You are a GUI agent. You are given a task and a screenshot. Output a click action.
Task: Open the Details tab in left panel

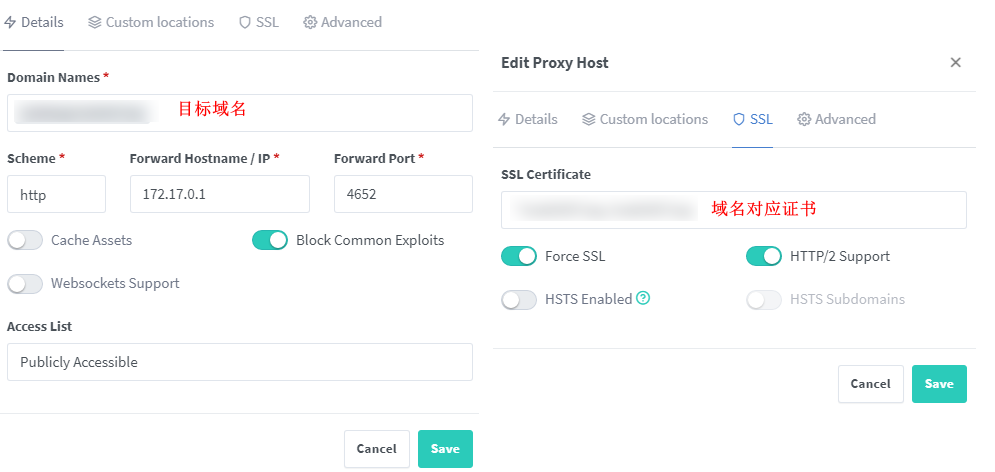click(x=34, y=22)
